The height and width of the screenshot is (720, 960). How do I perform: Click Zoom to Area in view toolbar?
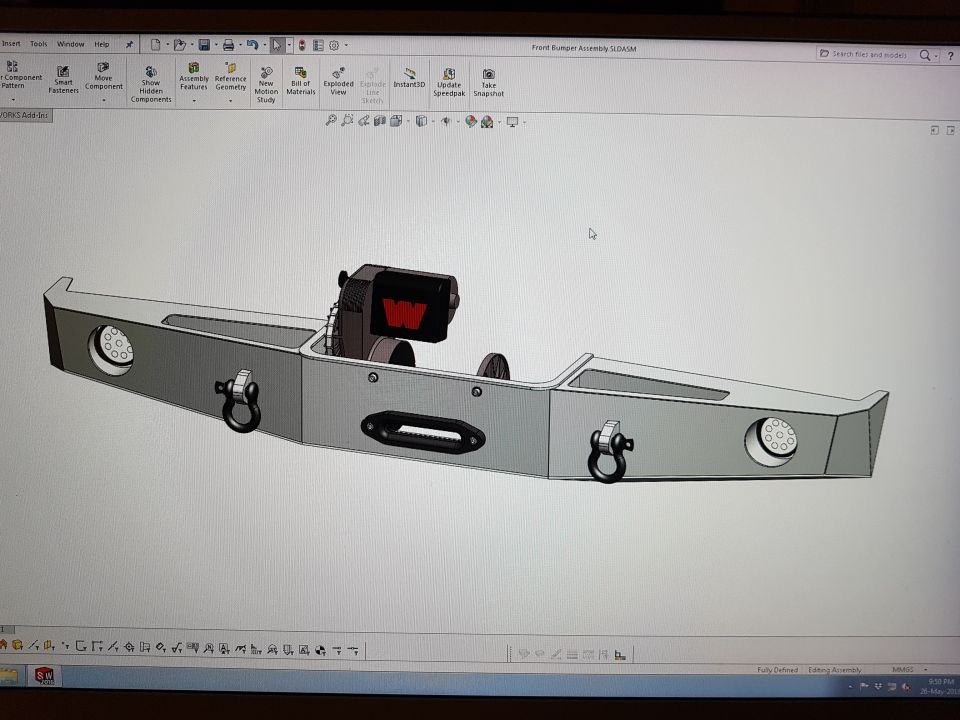[347, 120]
